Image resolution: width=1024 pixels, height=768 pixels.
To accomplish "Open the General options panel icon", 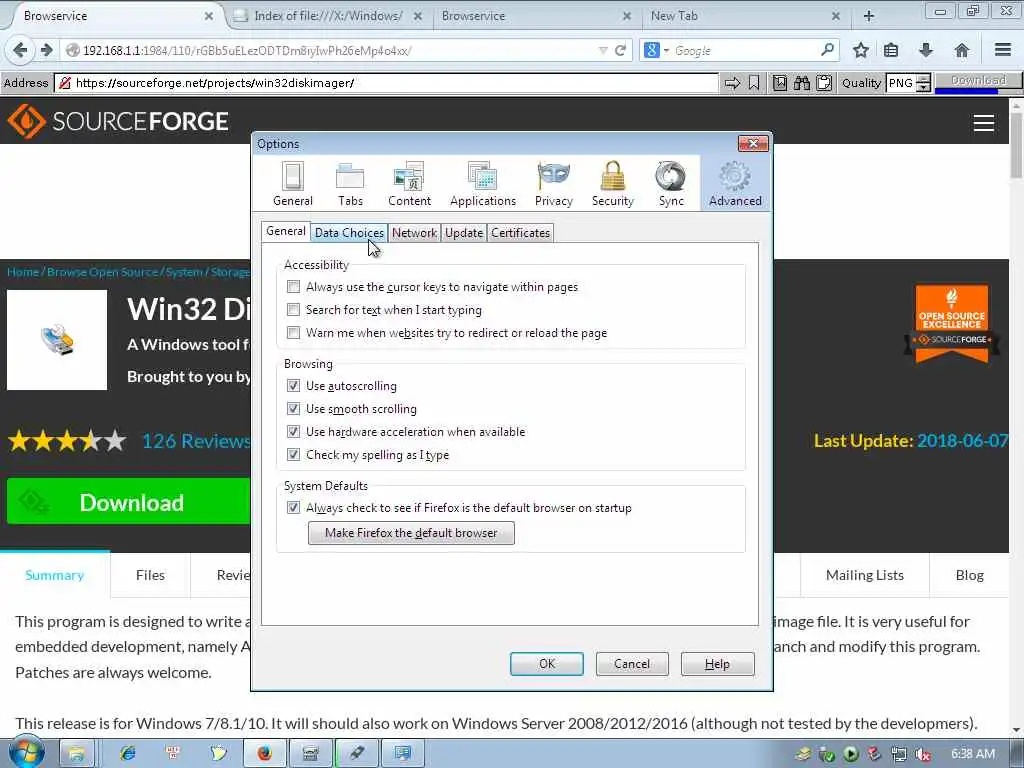I will click(x=293, y=184).
